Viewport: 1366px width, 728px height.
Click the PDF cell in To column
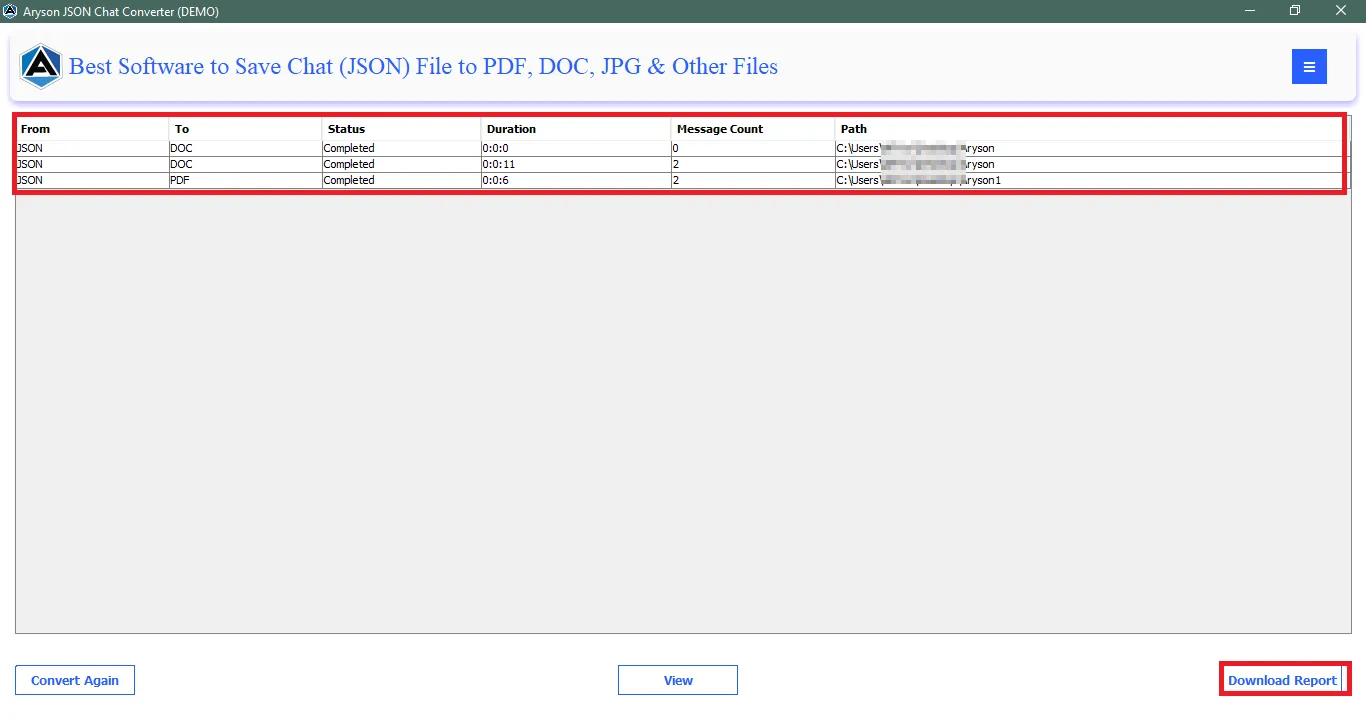point(246,180)
